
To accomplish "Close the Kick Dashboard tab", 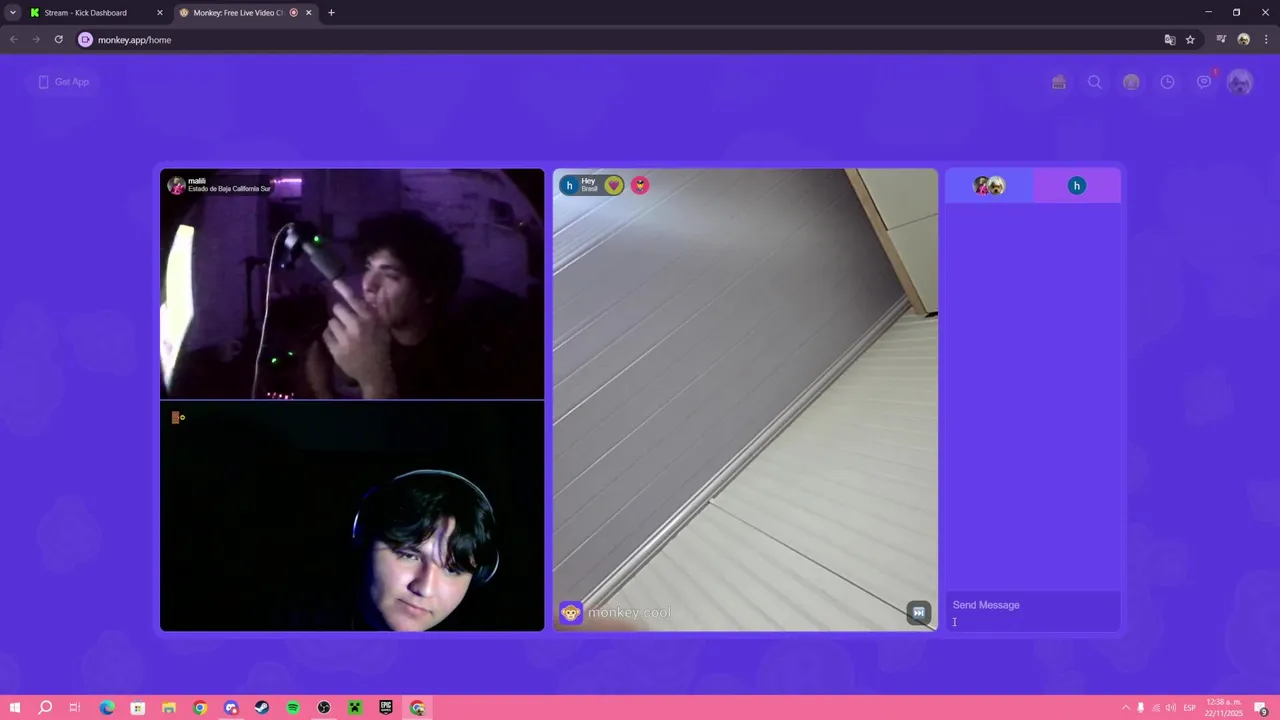I will 160,13.
